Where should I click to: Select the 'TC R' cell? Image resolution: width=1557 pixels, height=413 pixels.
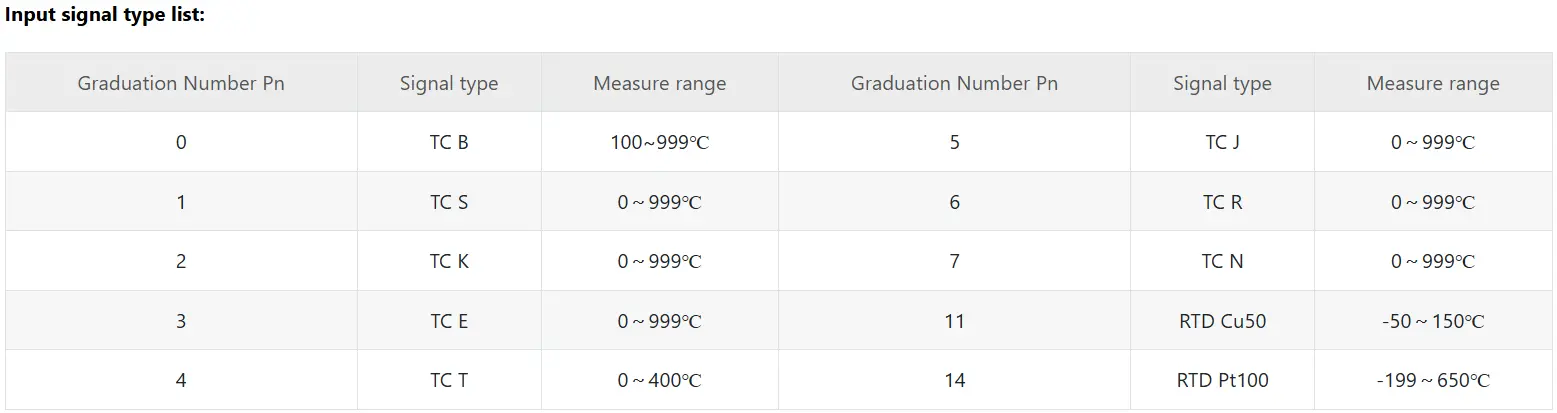tap(1222, 202)
